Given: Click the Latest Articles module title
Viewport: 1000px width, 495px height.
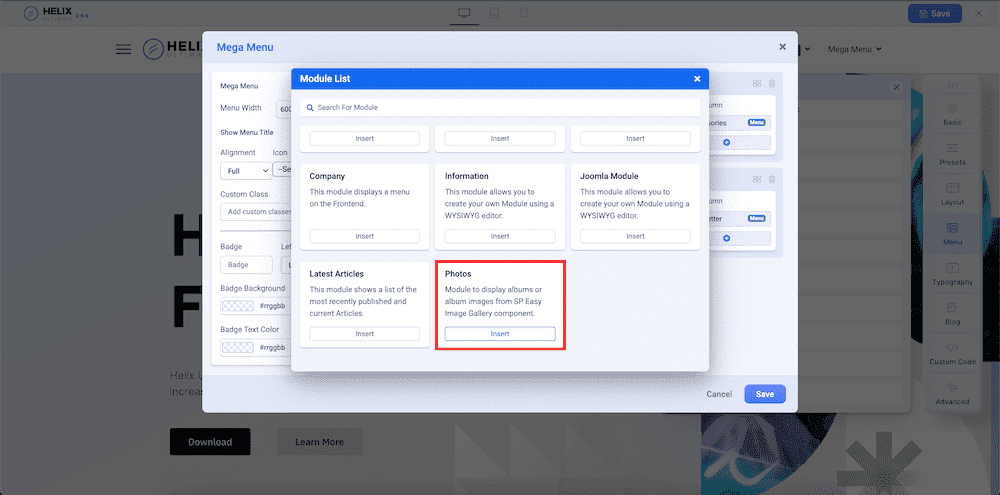Looking at the screenshot, I should point(337,274).
